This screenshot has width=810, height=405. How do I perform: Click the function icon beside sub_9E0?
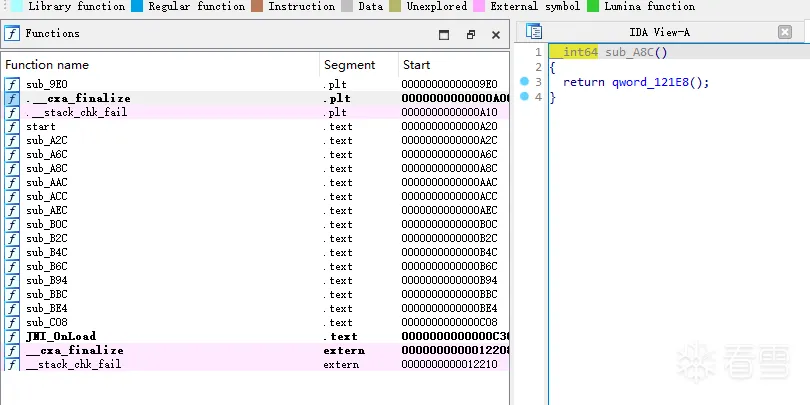pos(12,84)
